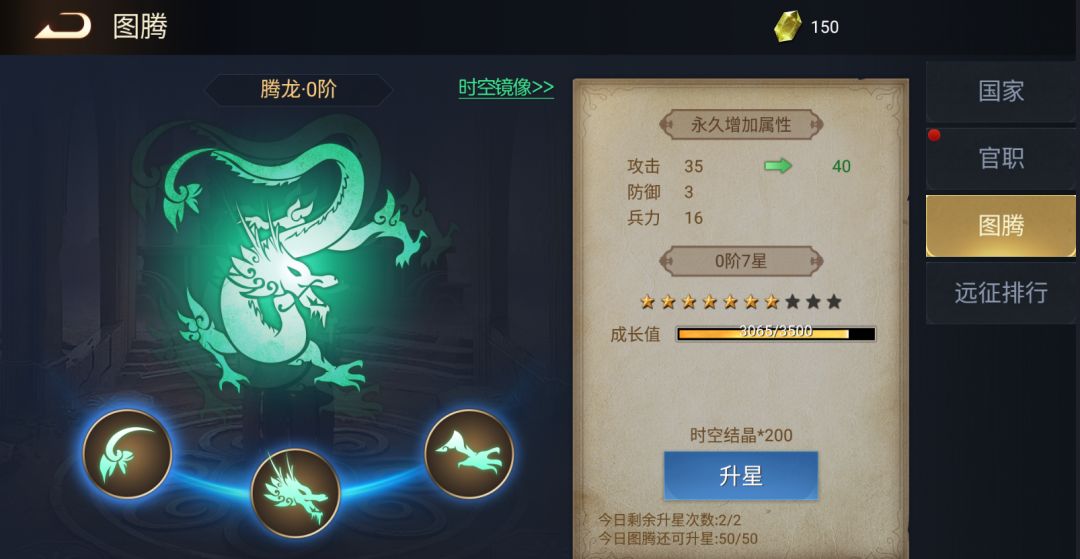Tap the 永久增加属性 header label
The width and height of the screenshot is (1080, 559).
click(x=741, y=125)
